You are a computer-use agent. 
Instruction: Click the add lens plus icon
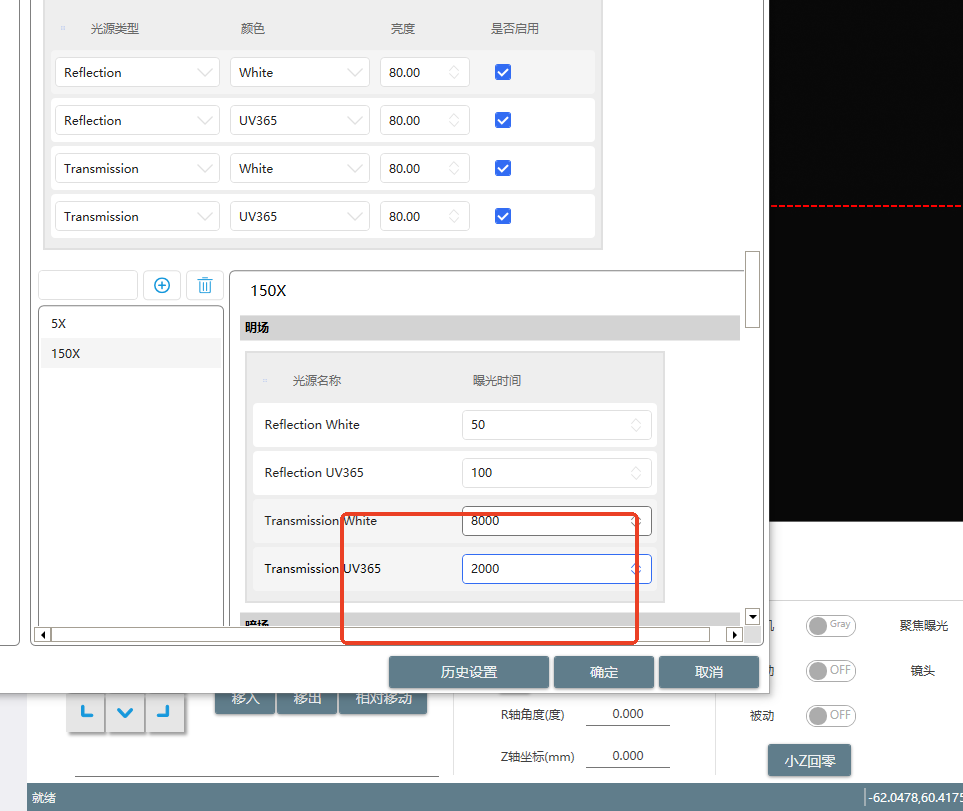[162, 285]
